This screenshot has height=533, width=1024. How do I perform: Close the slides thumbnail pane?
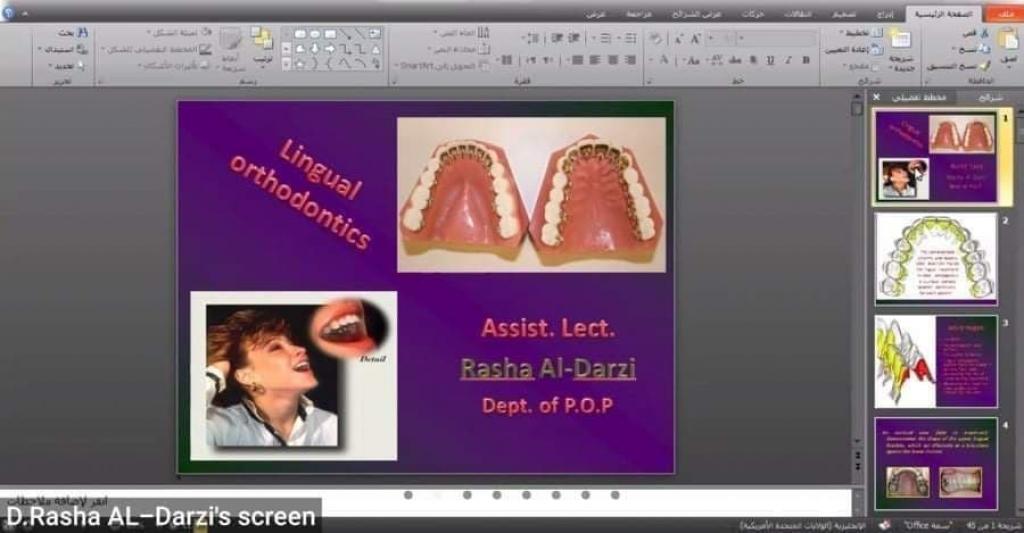click(x=877, y=97)
